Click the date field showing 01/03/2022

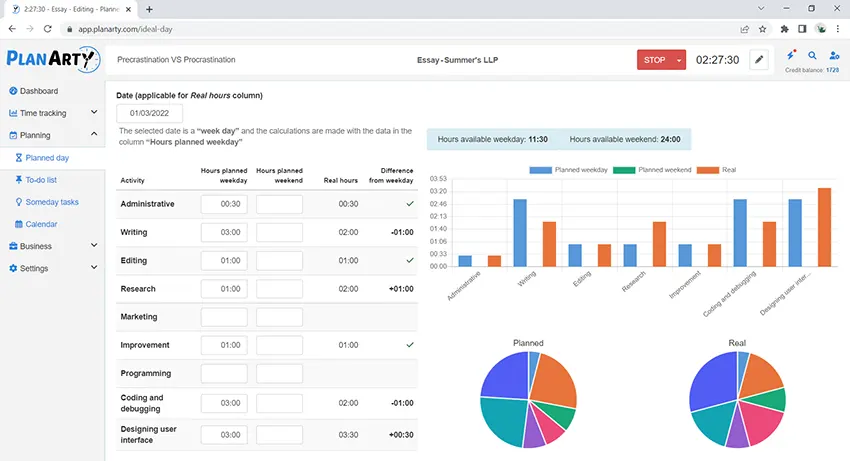150,114
